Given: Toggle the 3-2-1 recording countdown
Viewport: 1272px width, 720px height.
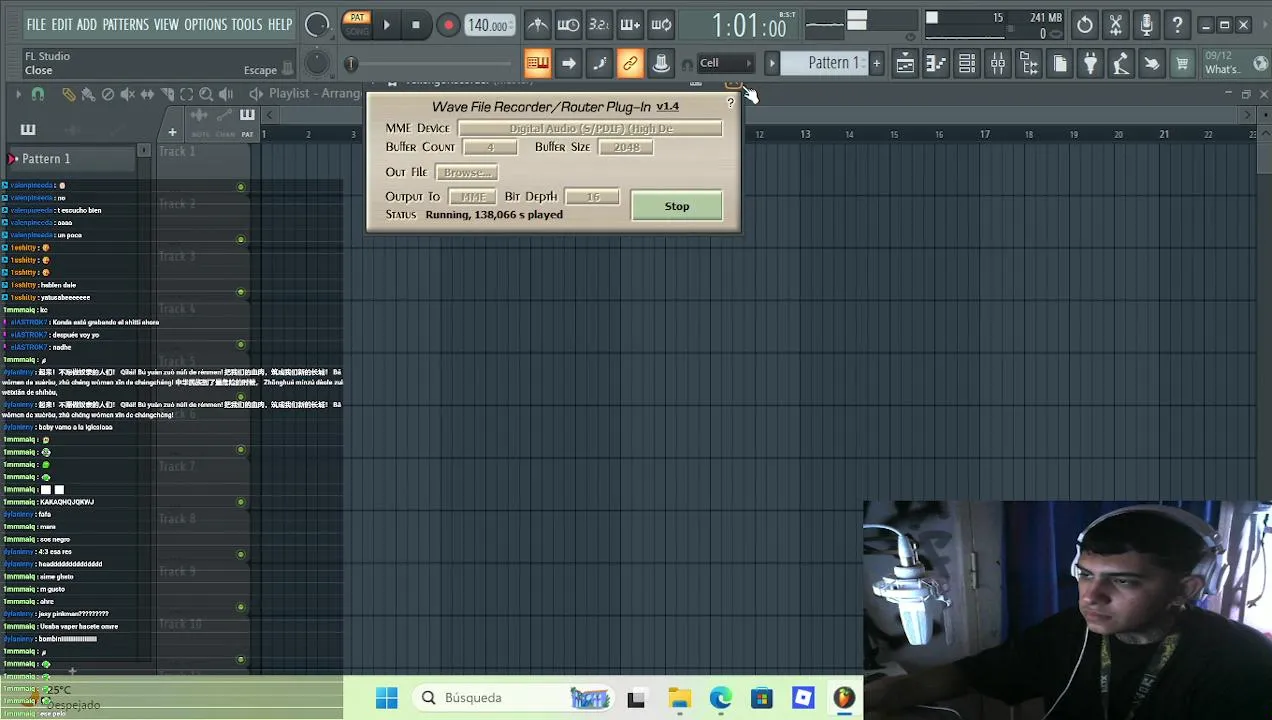Looking at the screenshot, I should tap(599, 25).
